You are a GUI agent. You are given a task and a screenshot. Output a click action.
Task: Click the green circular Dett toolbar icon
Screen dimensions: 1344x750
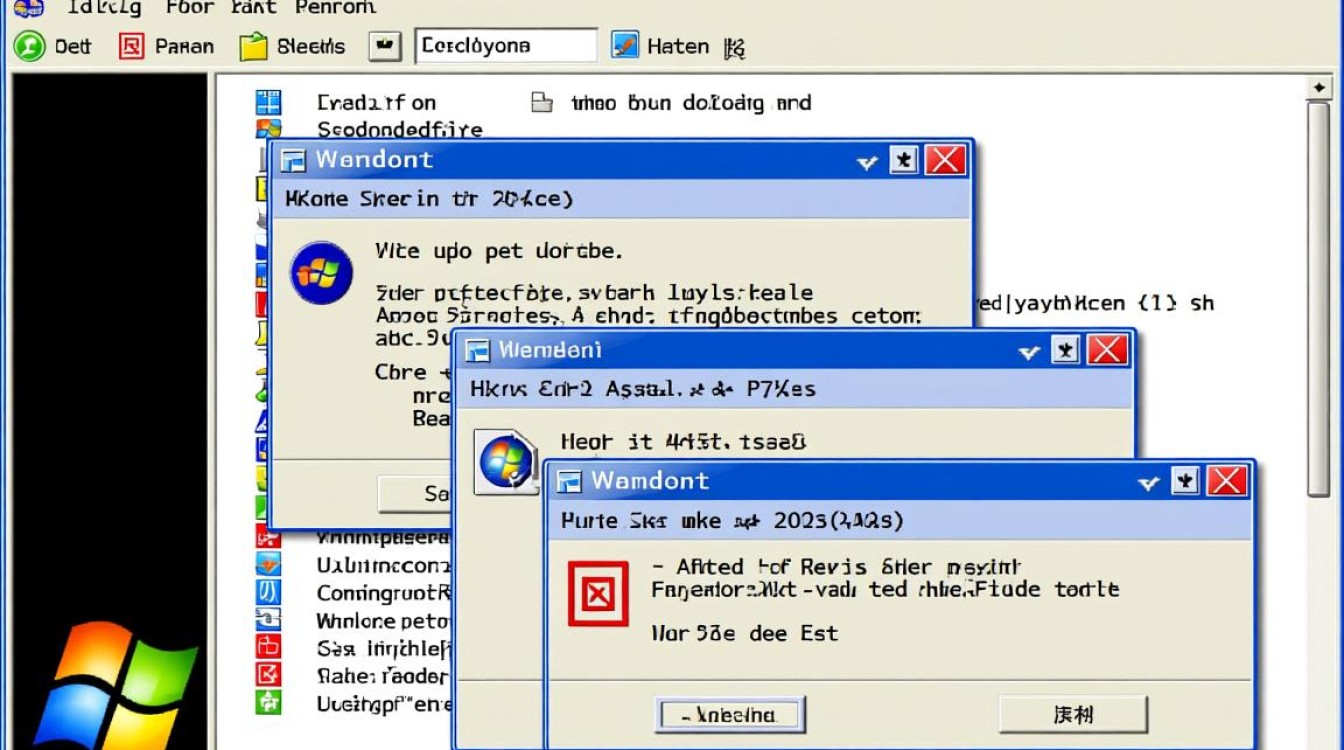[x=29, y=46]
